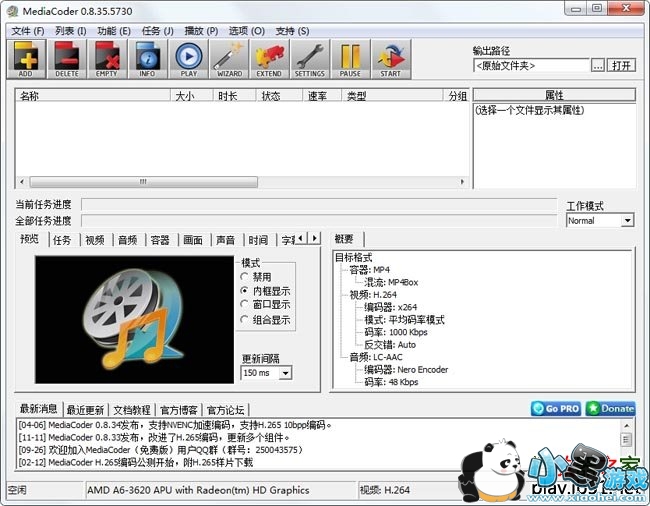Click the EMPTY list toolbar icon
This screenshot has height=506, width=650.
click(107, 59)
